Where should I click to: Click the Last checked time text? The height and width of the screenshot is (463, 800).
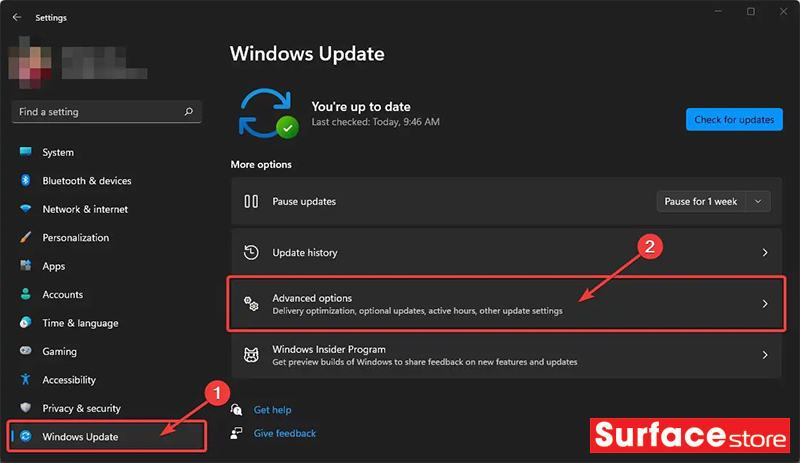[376, 122]
